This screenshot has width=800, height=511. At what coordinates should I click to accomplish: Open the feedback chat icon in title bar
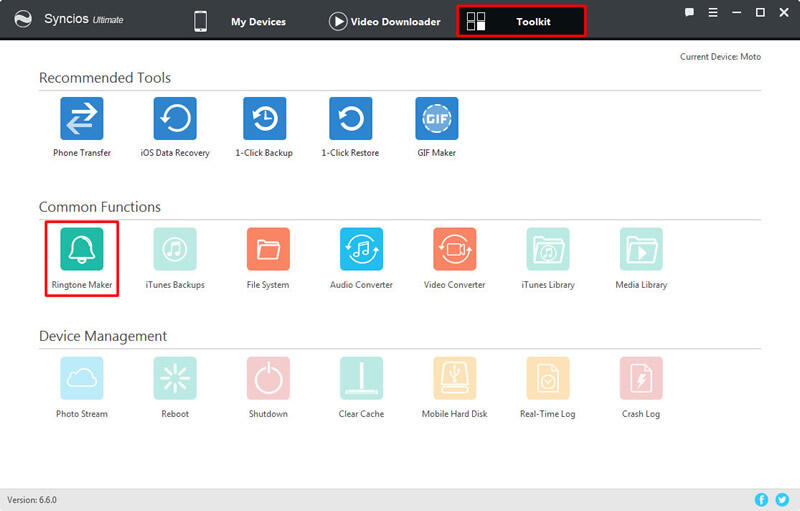click(x=689, y=12)
